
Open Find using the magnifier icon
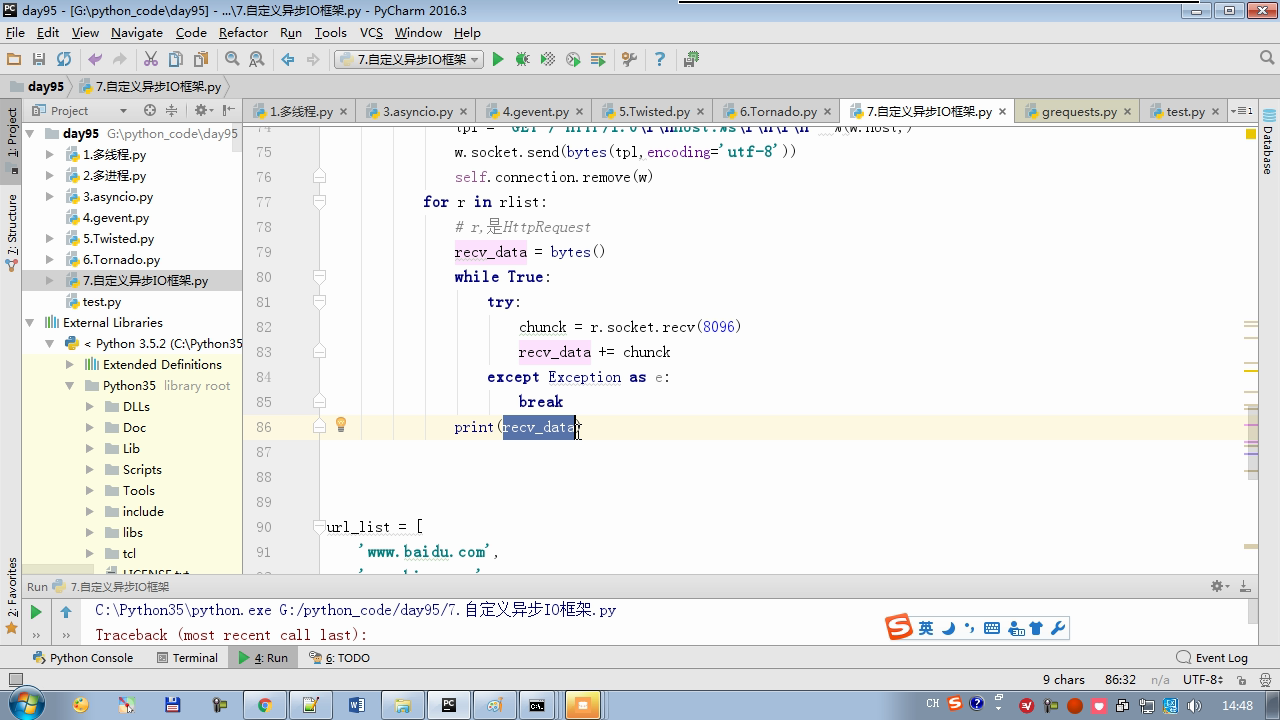(x=232, y=60)
